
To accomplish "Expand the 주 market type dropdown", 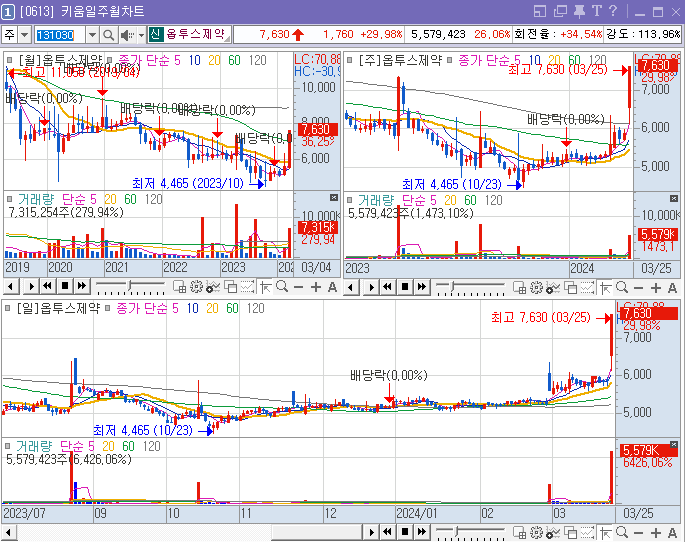I will (24, 35).
